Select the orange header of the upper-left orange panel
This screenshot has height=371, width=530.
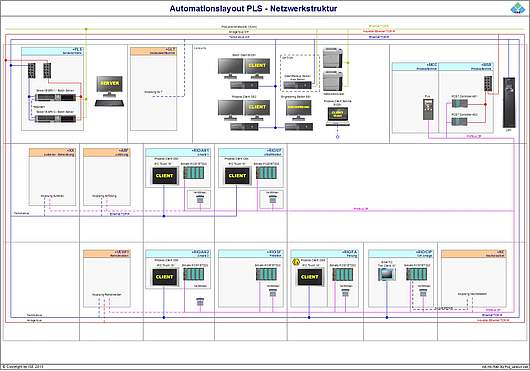click(x=153, y=51)
